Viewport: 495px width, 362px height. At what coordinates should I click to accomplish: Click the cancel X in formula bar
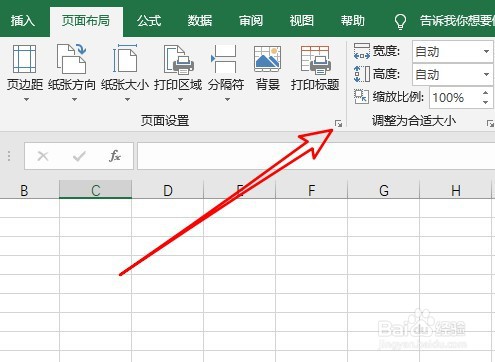click(x=43, y=156)
